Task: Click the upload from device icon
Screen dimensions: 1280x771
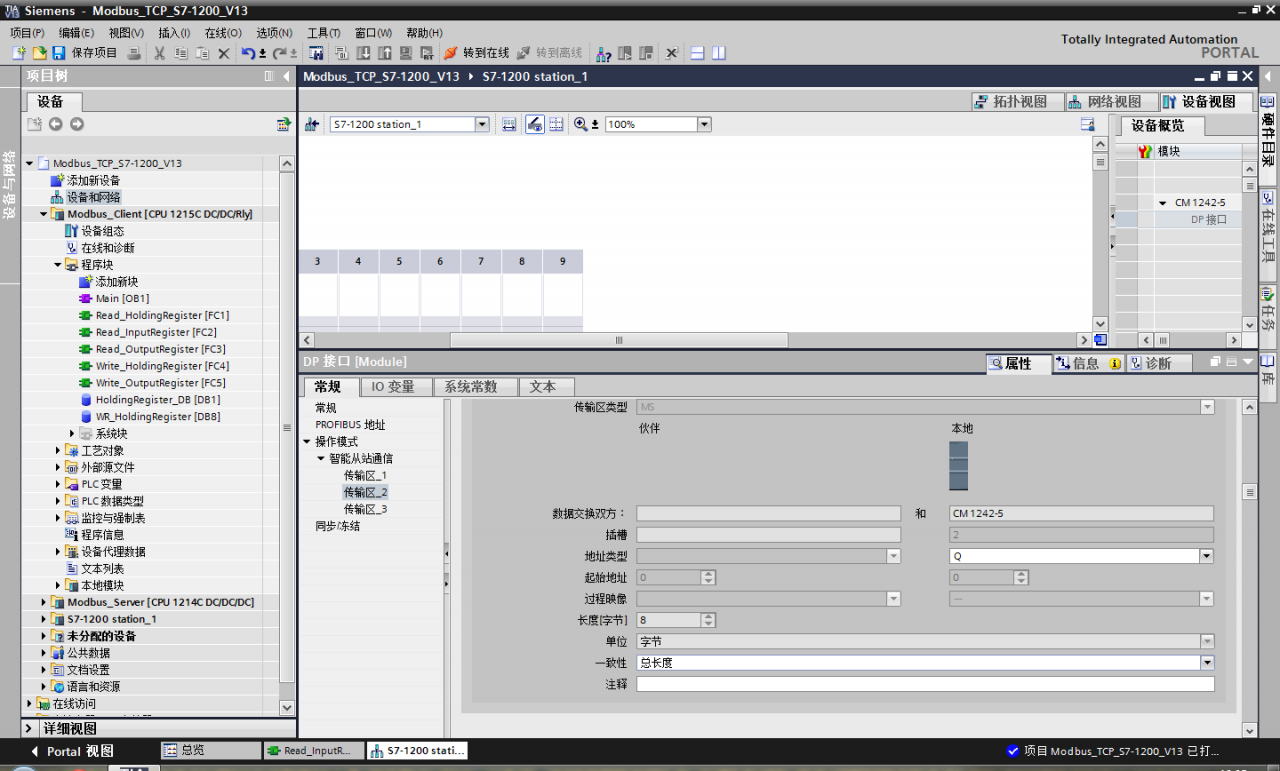Action: pyautogui.click(x=384, y=53)
